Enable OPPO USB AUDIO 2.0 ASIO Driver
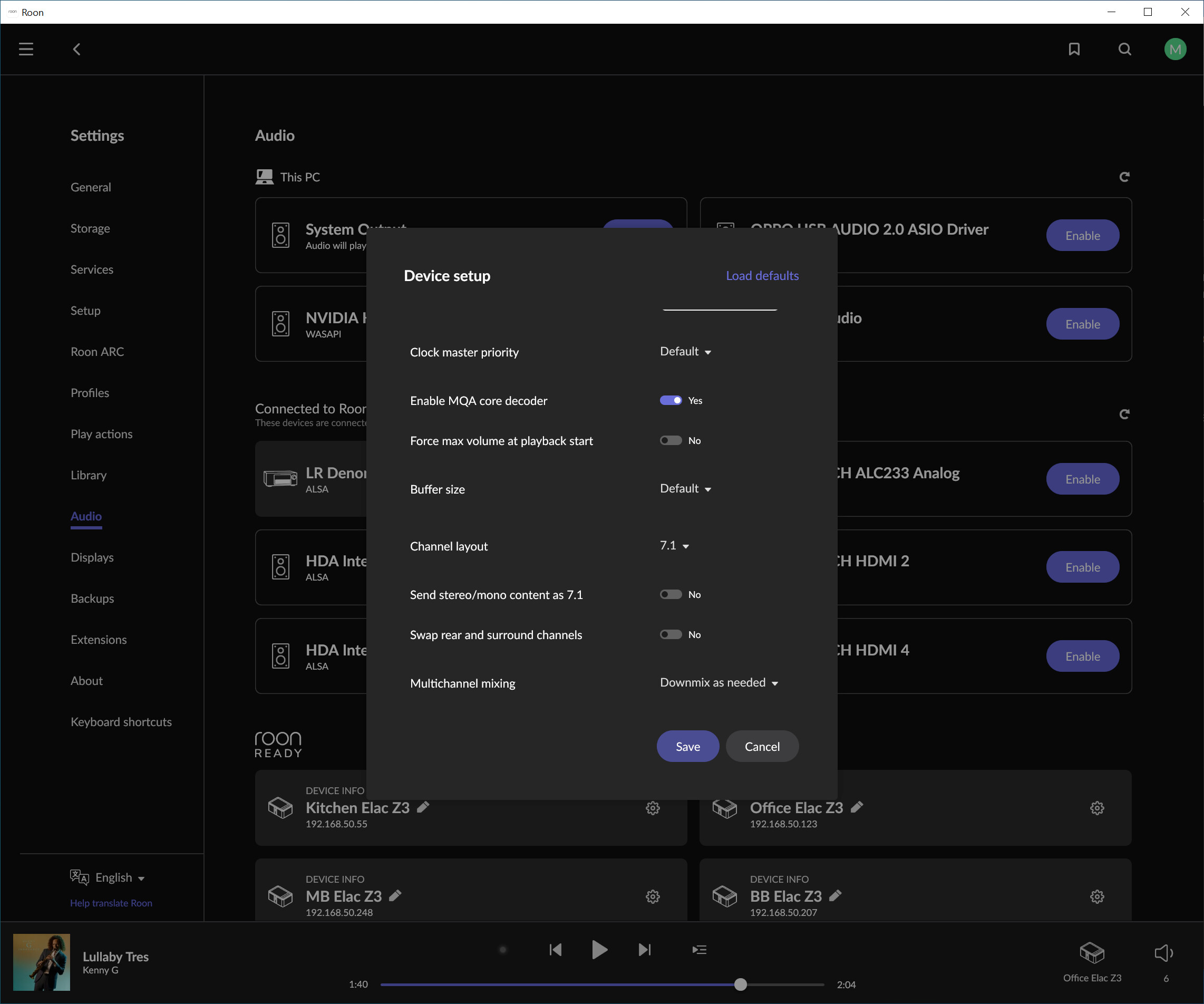This screenshot has width=1204, height=1004. 1082,235
